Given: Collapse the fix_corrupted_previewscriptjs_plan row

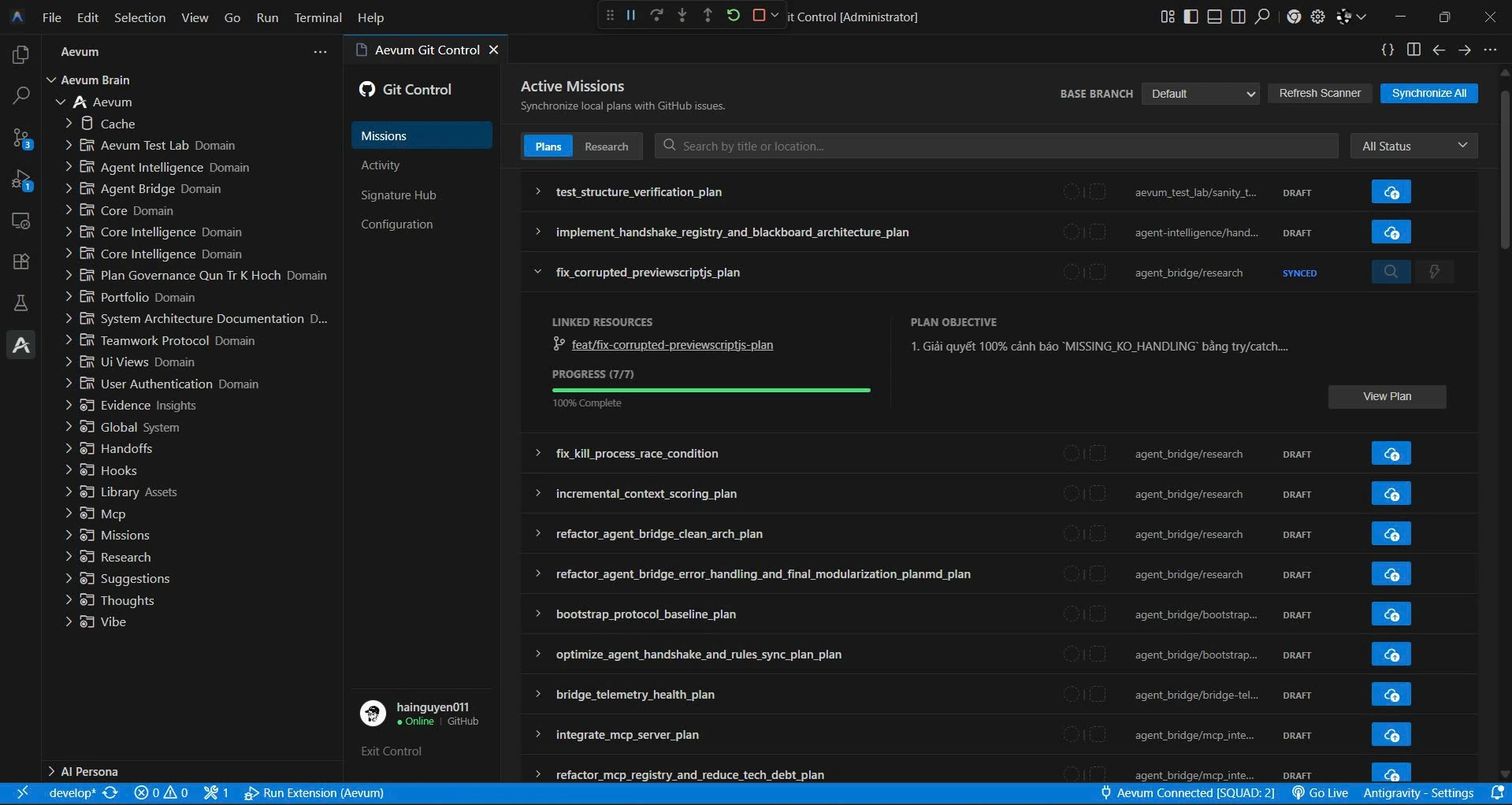Looking at the screenshot, I should (537, 272).
